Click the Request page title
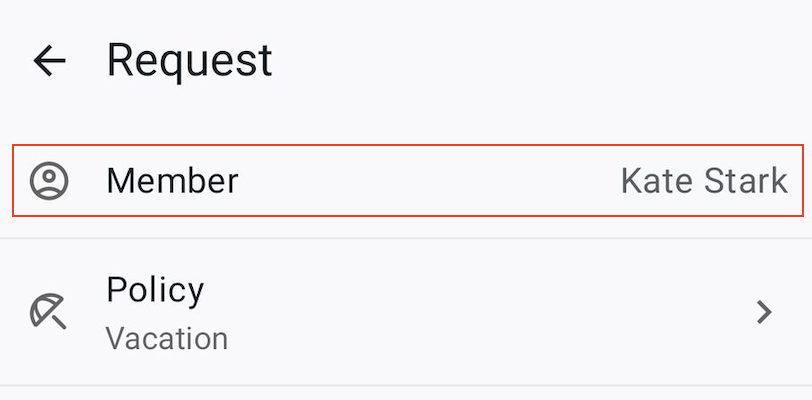812x400 pixels. point(189,61)
